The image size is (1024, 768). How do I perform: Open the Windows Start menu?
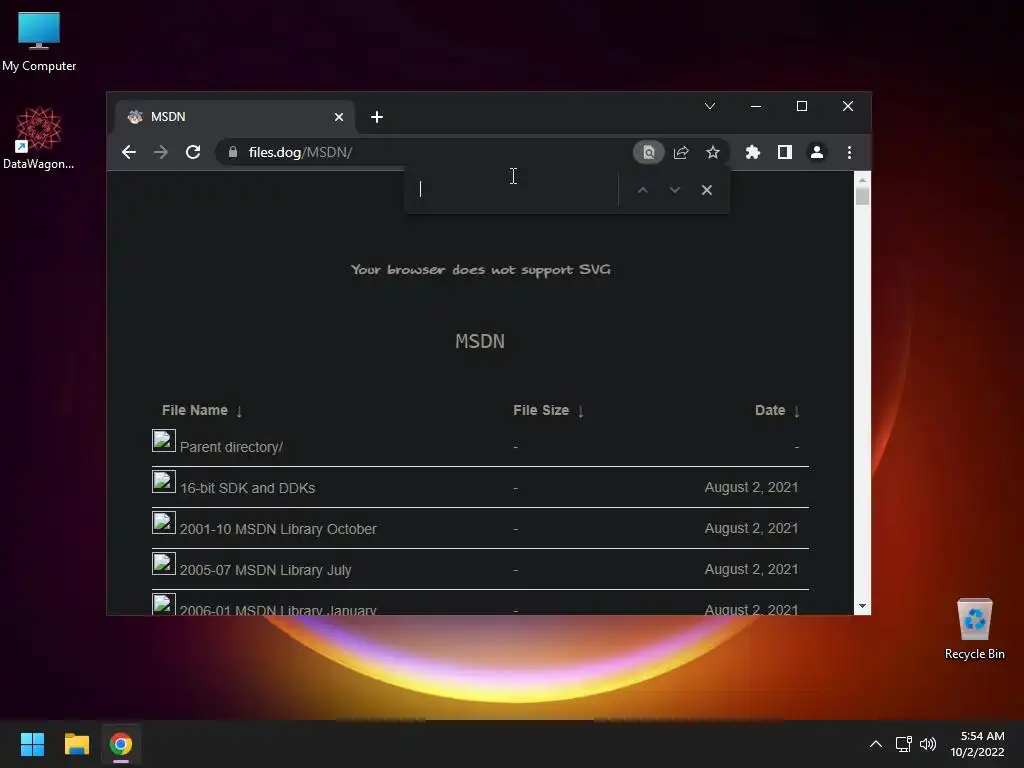tap(32, 744)
